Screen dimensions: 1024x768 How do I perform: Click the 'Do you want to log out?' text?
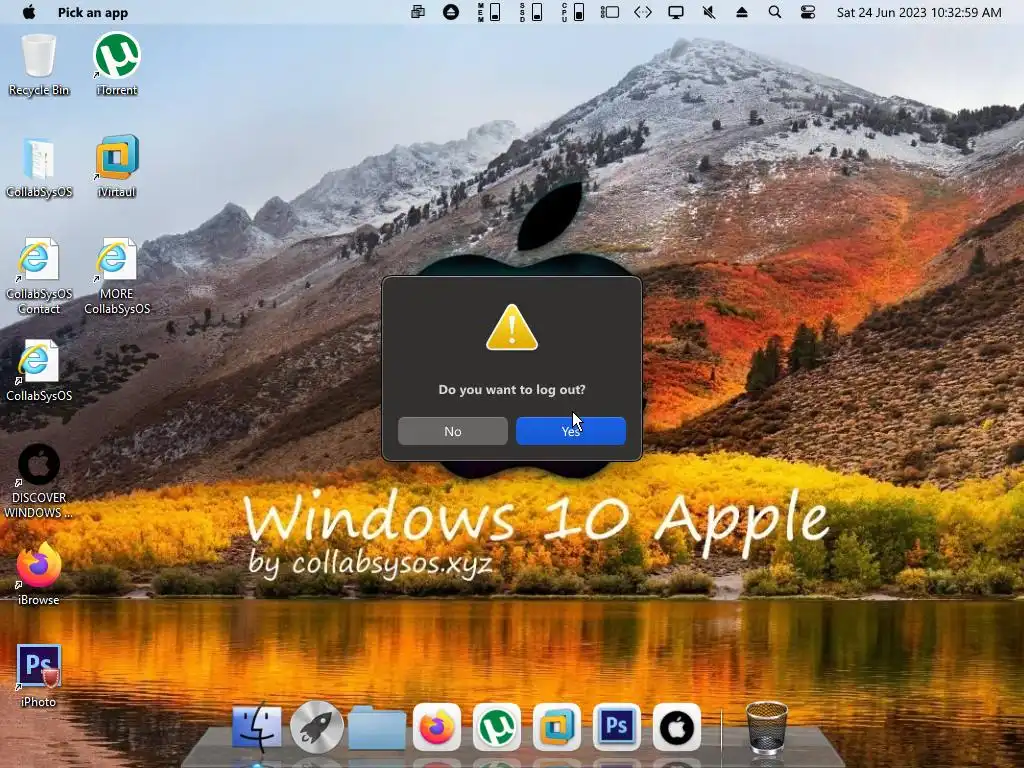(512, 390)
